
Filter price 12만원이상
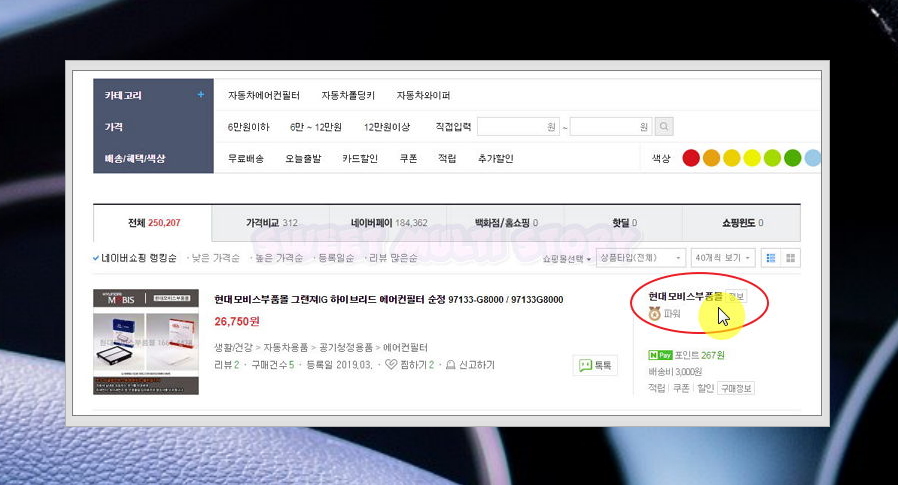(387, 127)
